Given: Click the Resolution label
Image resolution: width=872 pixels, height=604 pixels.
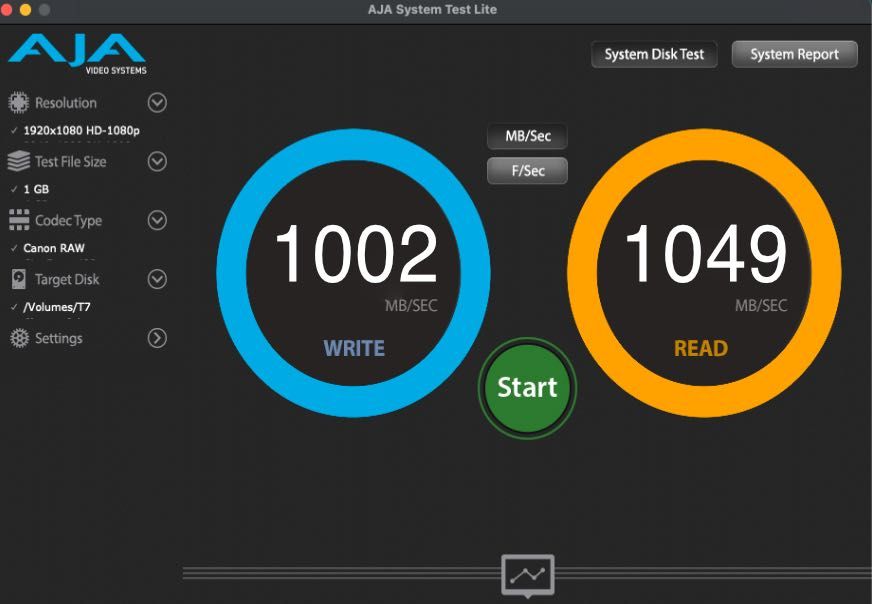Looking at the screenshot, I should [66, 103].
